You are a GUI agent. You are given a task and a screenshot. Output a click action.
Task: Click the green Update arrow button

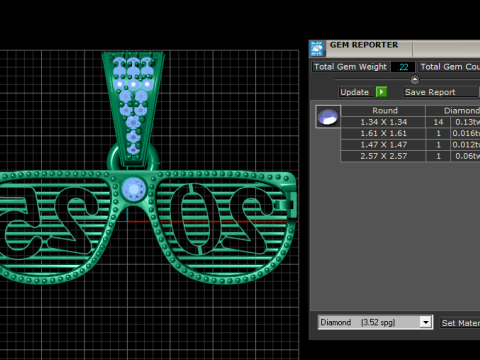coord(381,92)
